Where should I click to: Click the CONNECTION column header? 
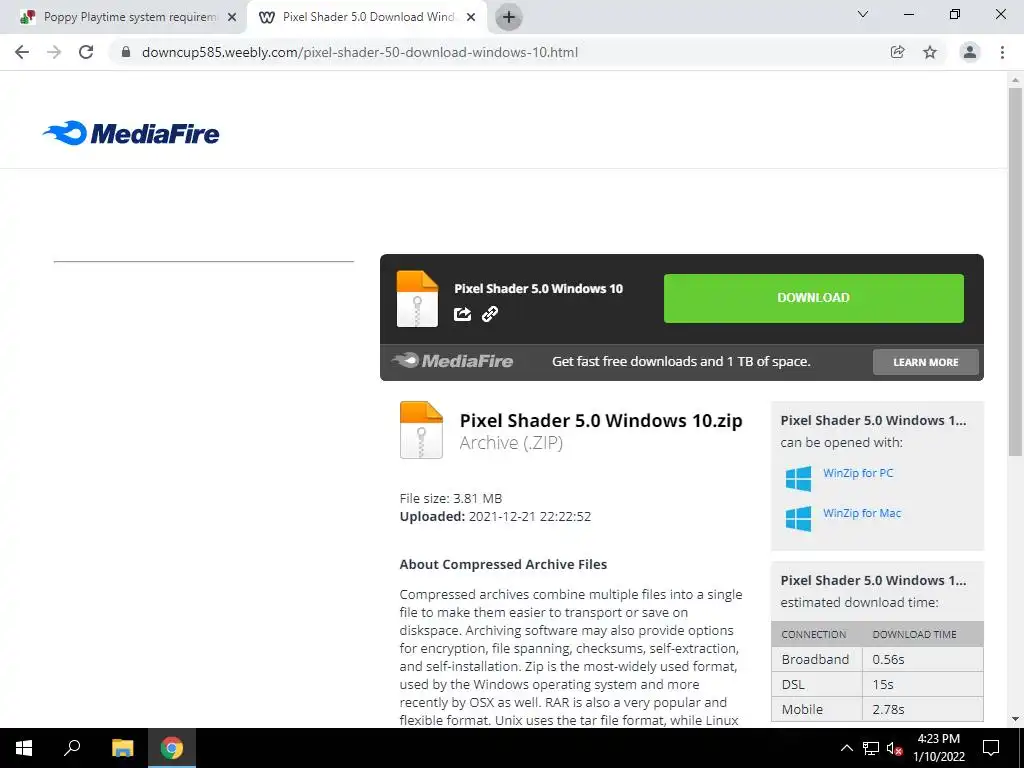pos(814,634)
